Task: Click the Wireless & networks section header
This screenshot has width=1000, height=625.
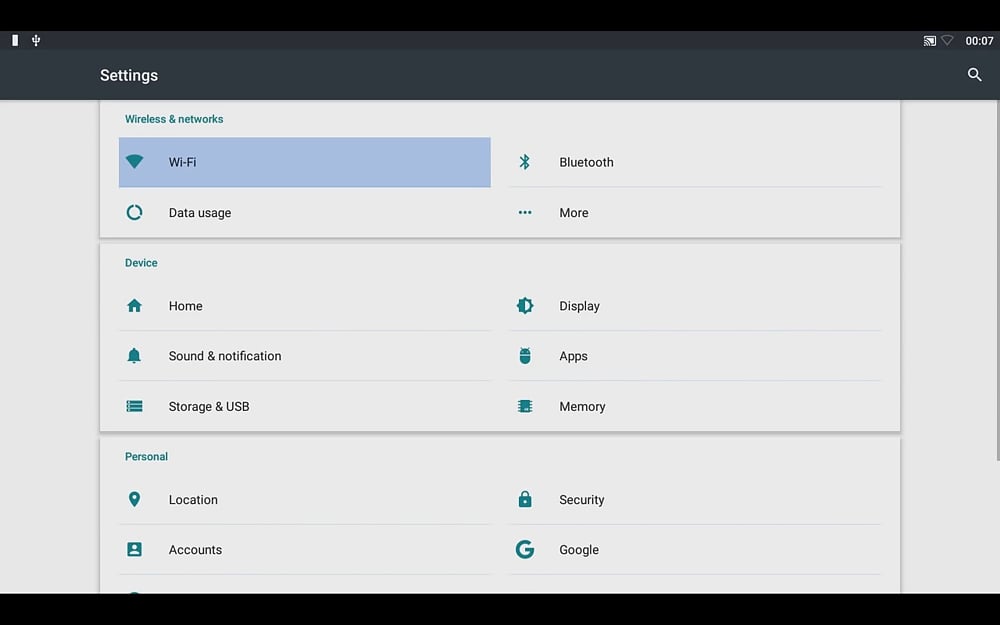Action: tap(174, 119)
